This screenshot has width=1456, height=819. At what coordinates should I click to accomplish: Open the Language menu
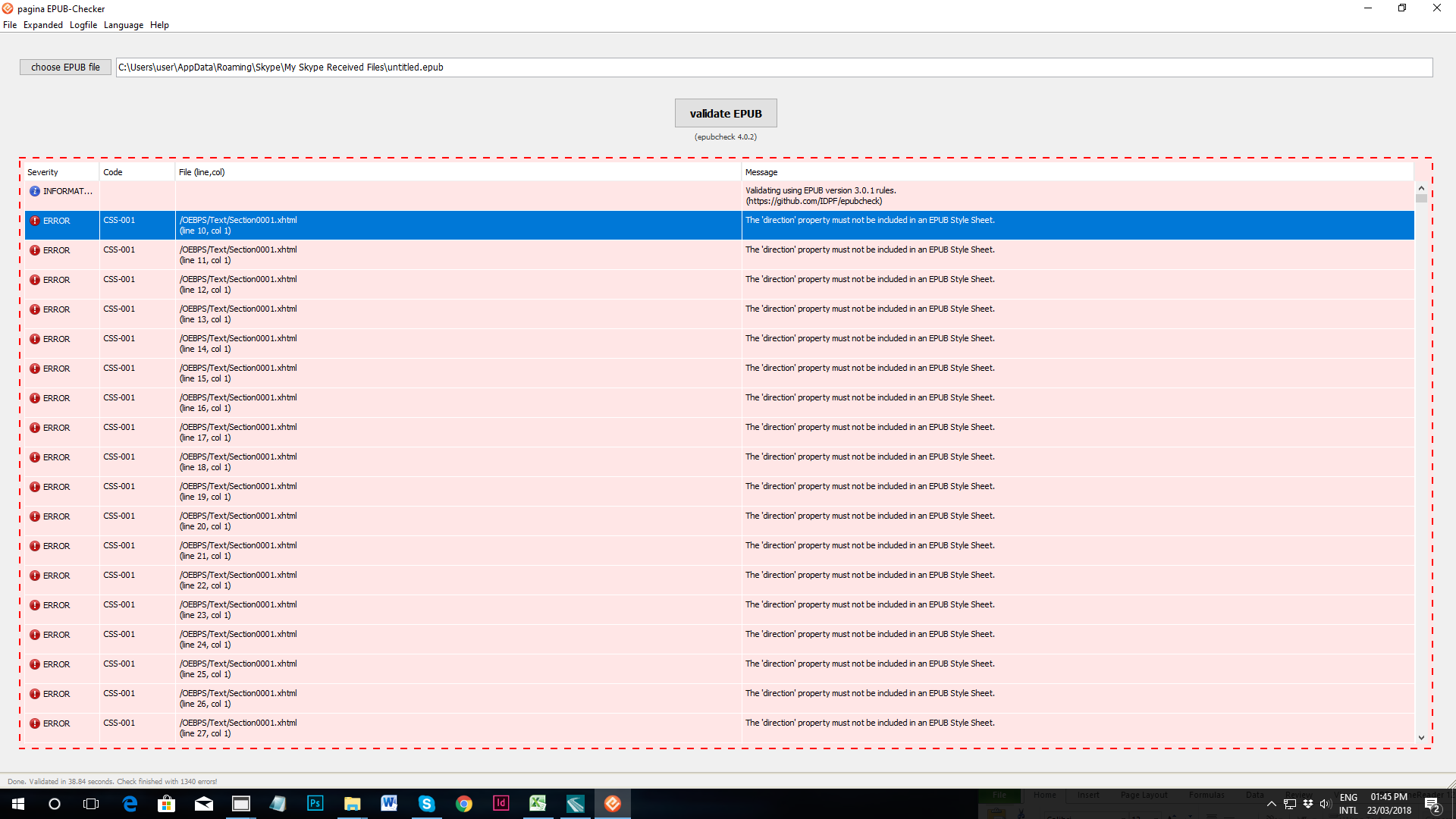tap(124, 25)
